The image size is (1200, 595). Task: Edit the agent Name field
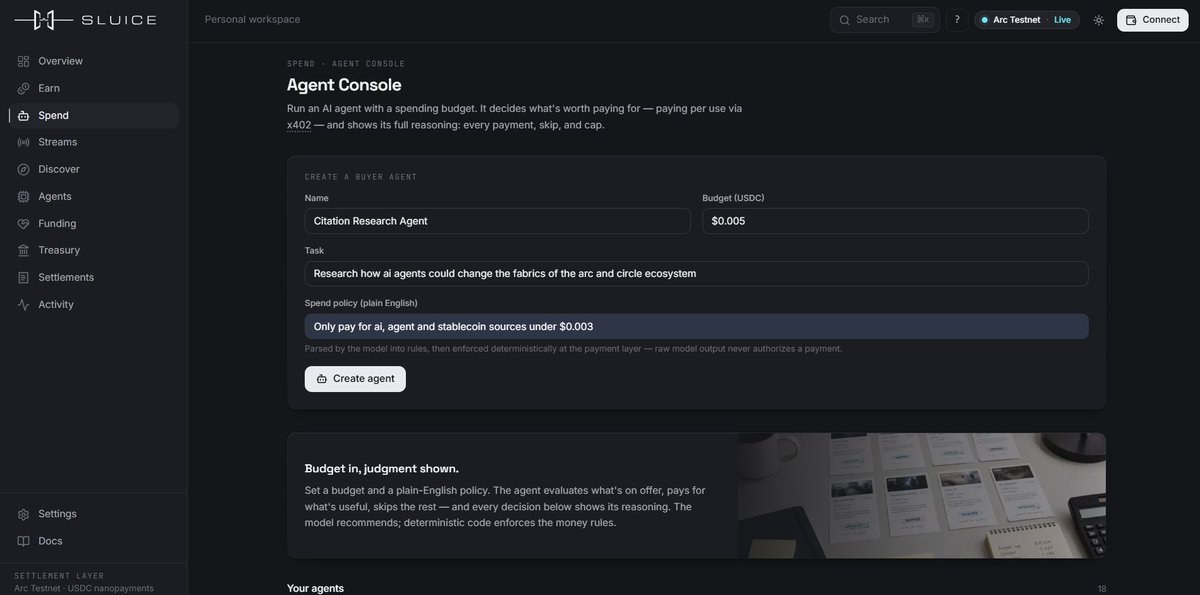tap(498, 221)
